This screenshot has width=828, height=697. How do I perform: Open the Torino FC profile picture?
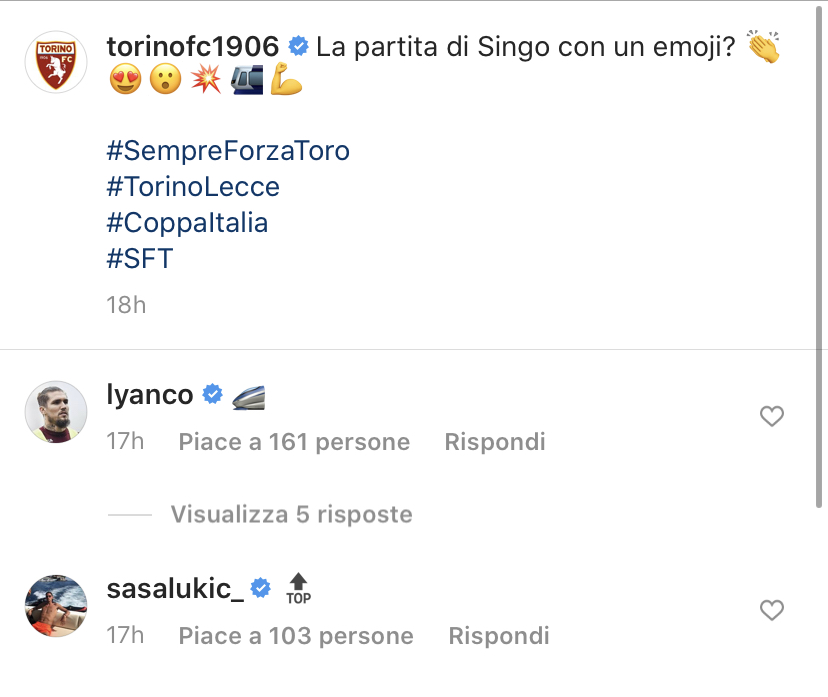click(x=56, y=62)
